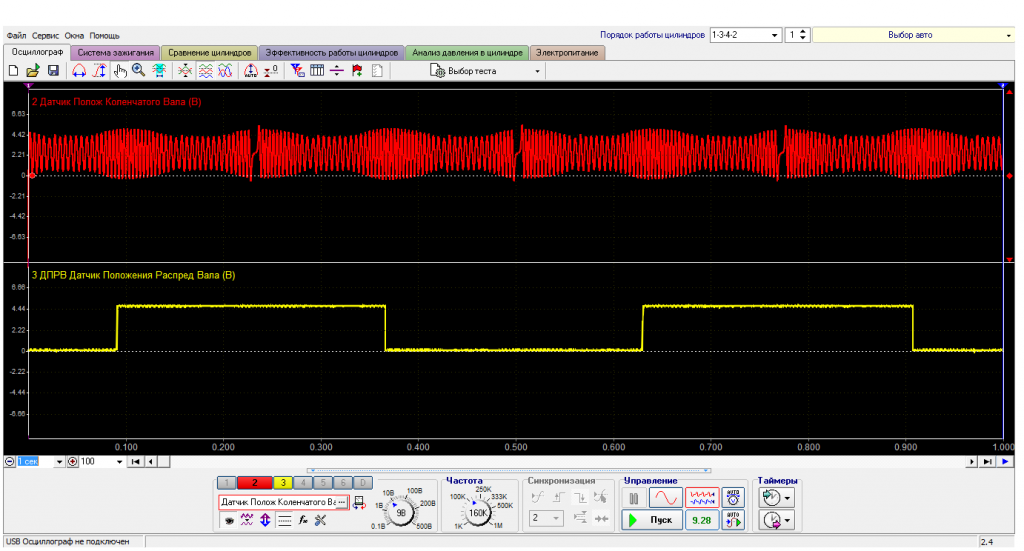Viewport: 1024px width, 551px height.
Task: Toggle channel 5 button
Action: (323, 483)
